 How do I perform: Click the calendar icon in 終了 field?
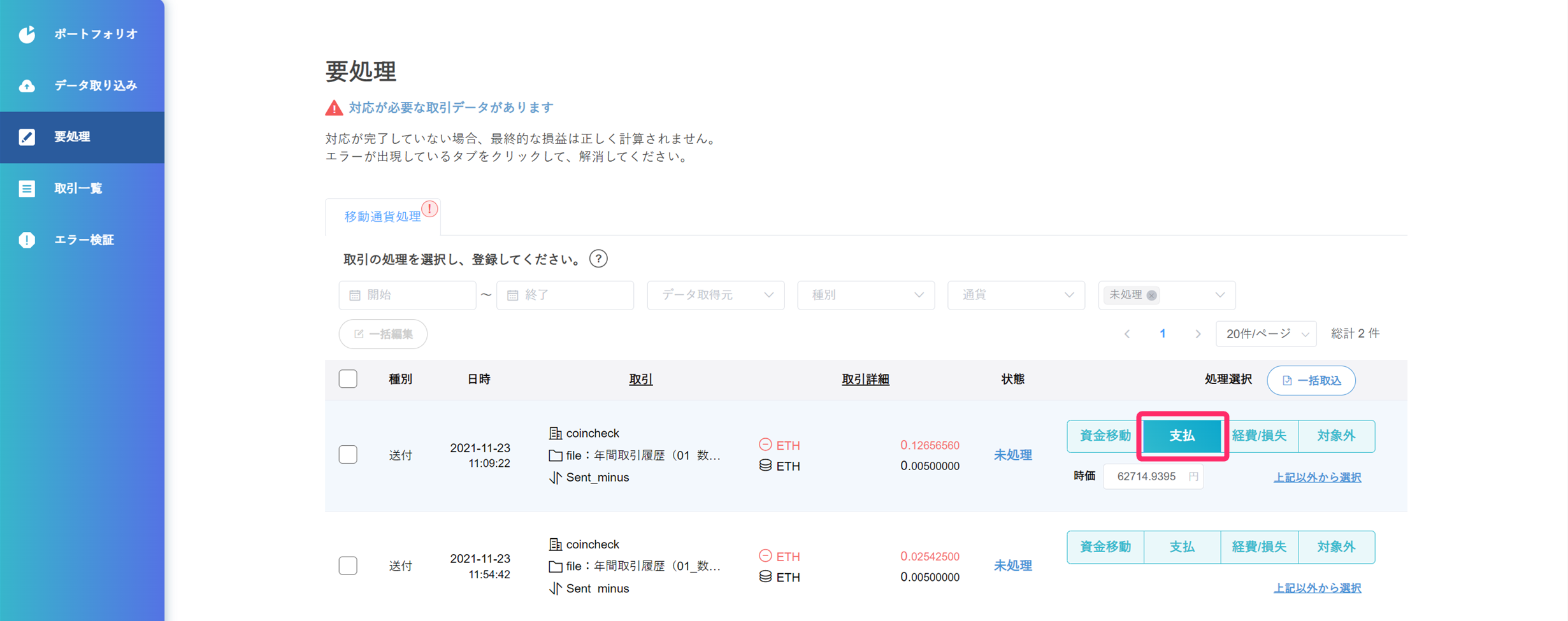[512, 296]
